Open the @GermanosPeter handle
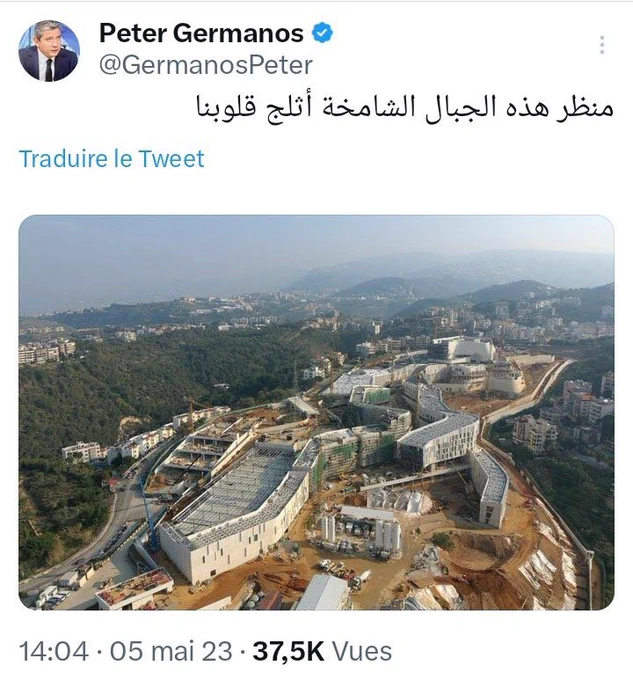The image size is (633, 680). click(x=206, y=65)
